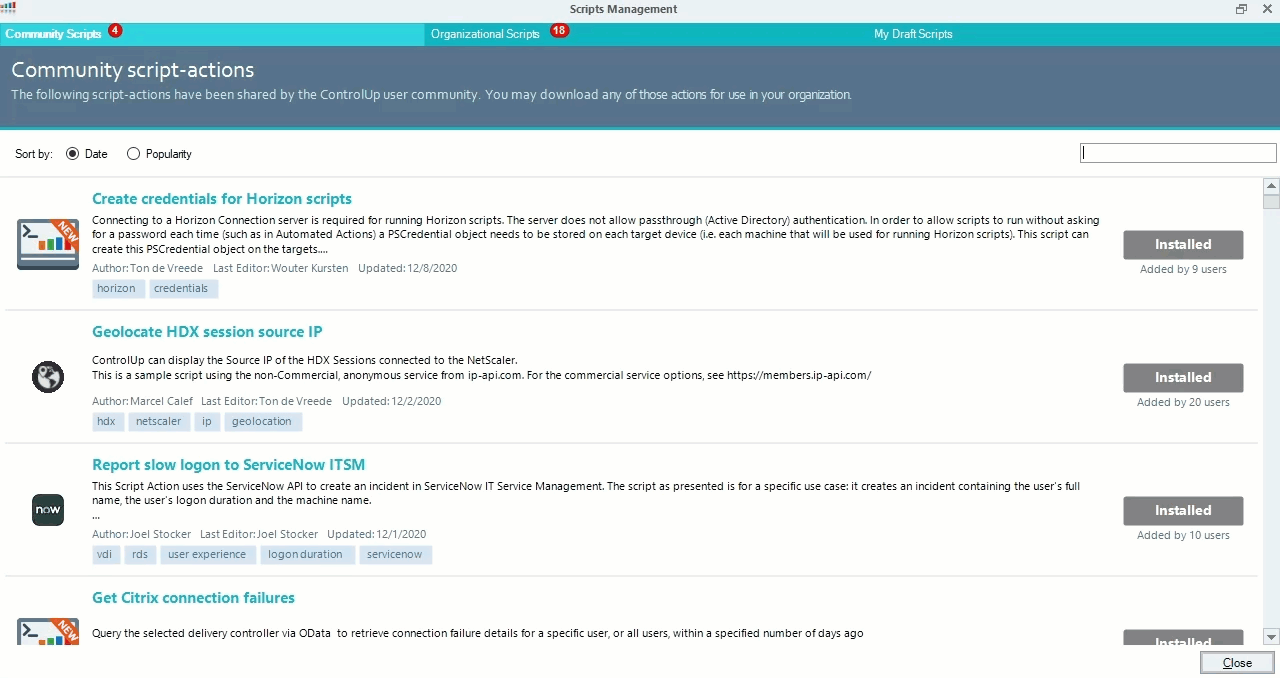The height and width of the screenshot is (678, 1280).
Task: Click 'Added by 10 users' text
Action: (x=1183, y=535)
